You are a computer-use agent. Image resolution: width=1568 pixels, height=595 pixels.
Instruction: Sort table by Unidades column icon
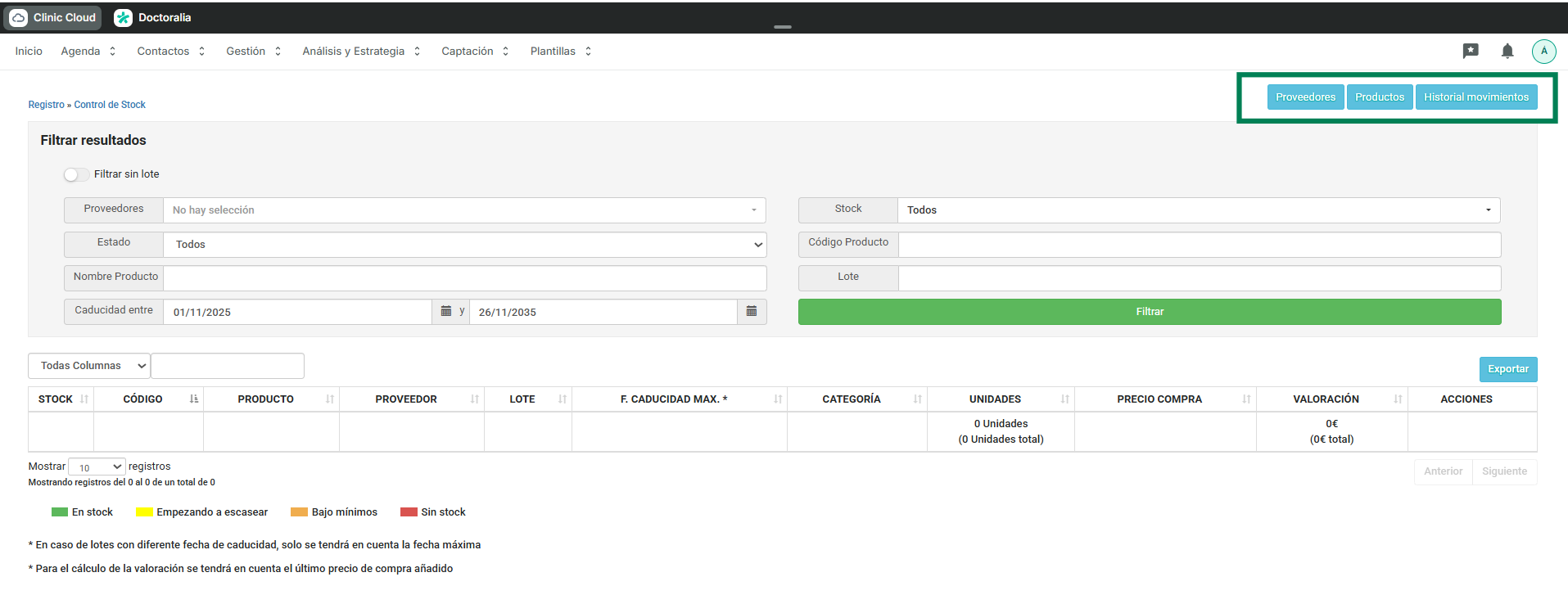click(x=1064, y=399)
